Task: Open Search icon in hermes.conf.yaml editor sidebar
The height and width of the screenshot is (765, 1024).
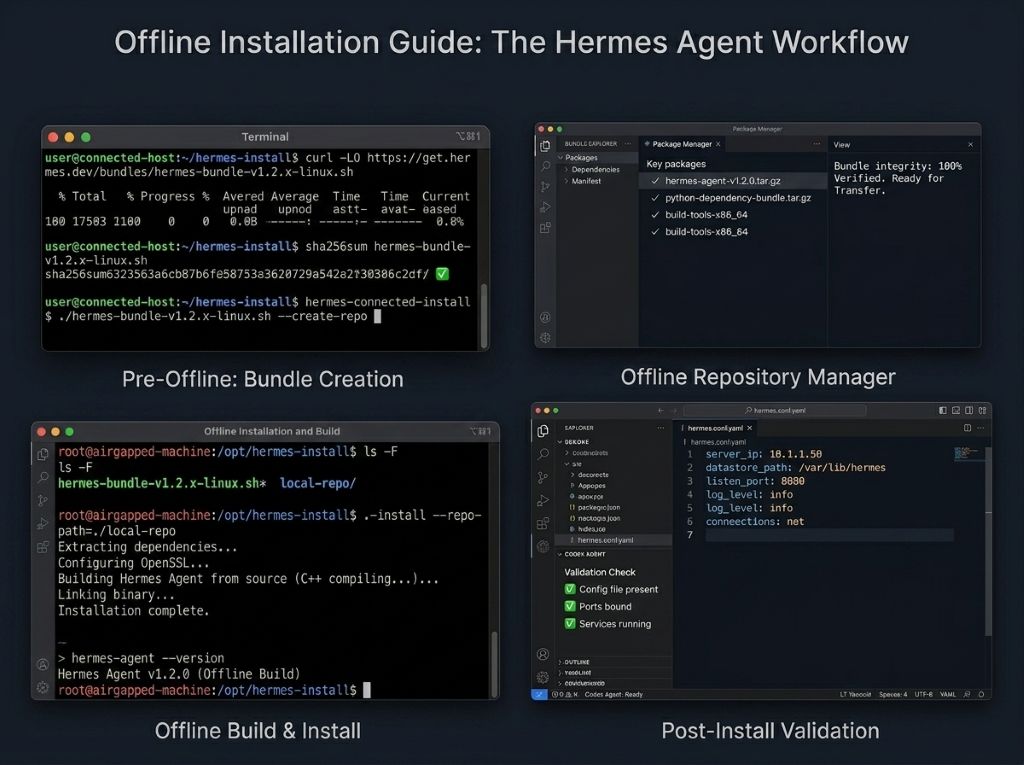Action: point(543,454)
